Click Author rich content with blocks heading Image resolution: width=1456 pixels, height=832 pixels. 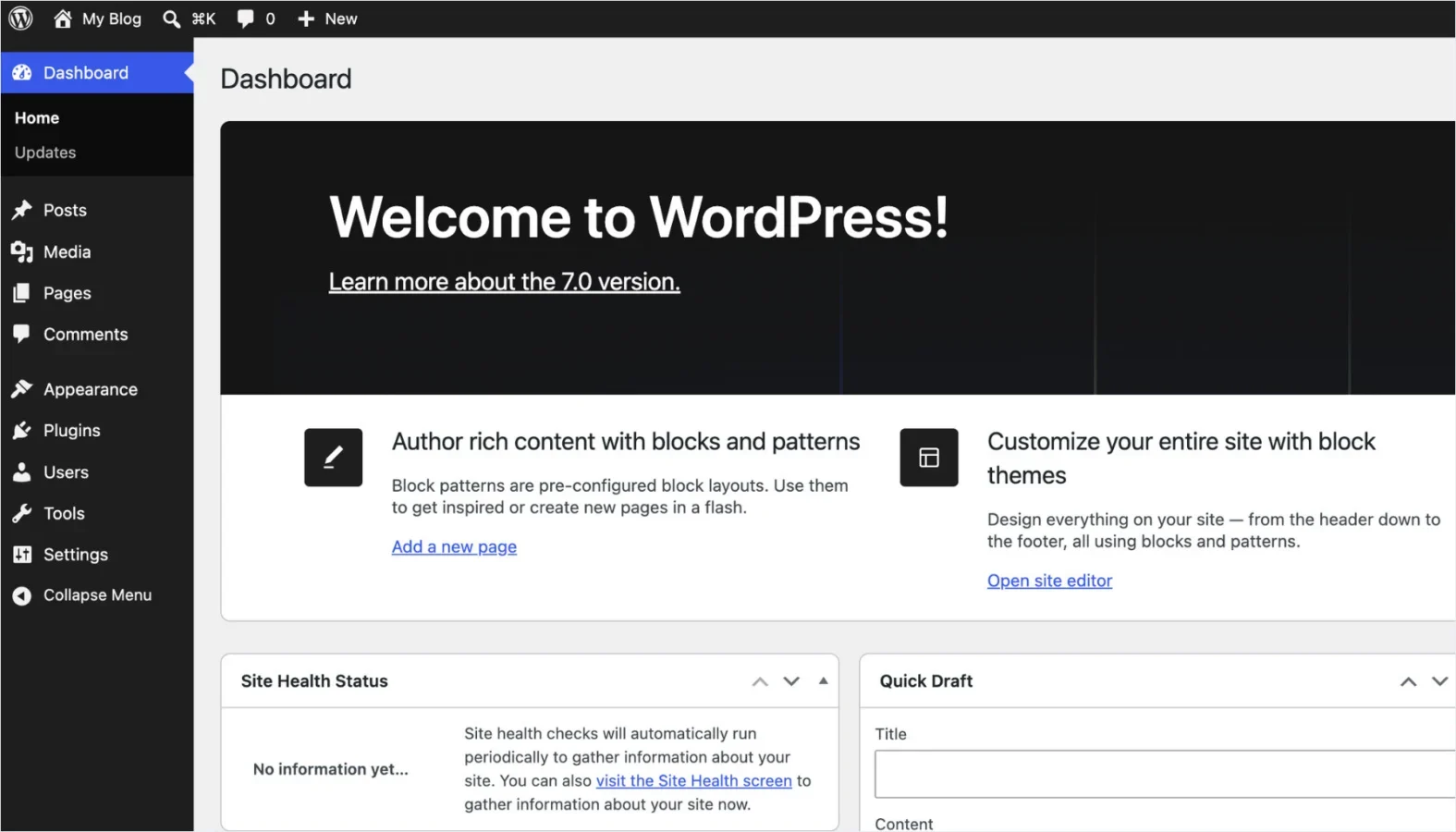(626, 442)
